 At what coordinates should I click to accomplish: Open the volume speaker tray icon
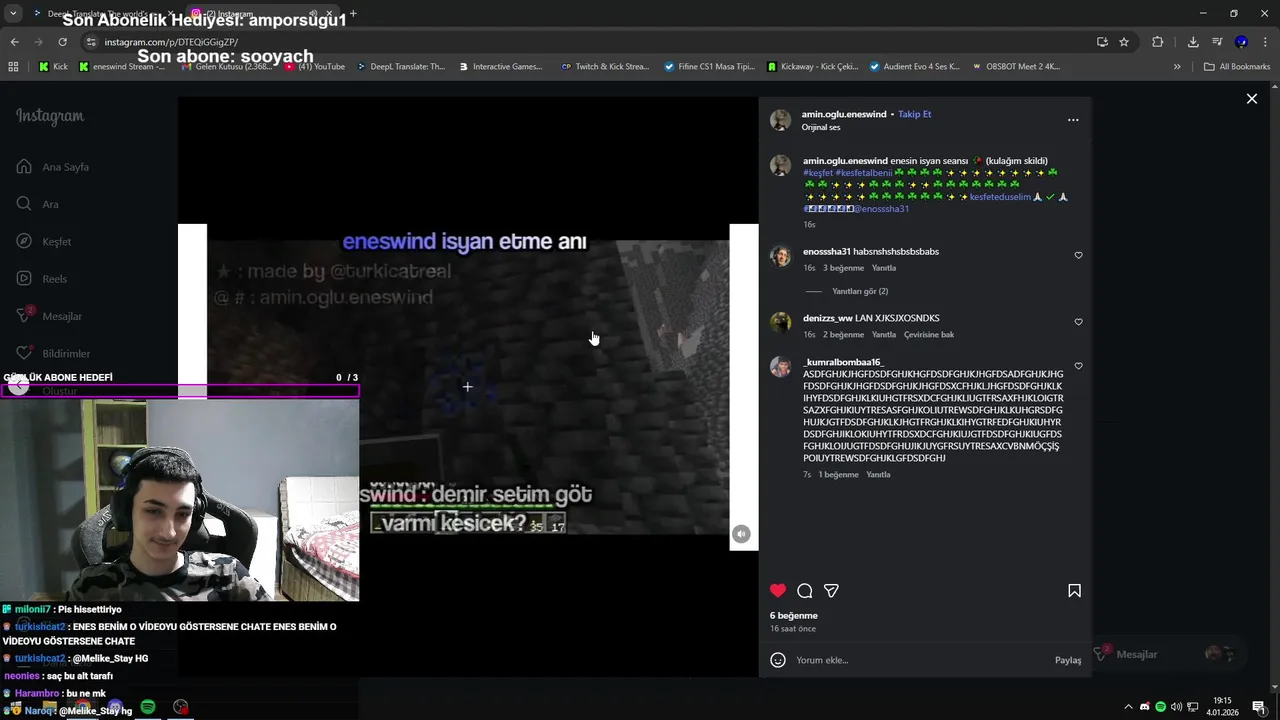pos(1176,707)
